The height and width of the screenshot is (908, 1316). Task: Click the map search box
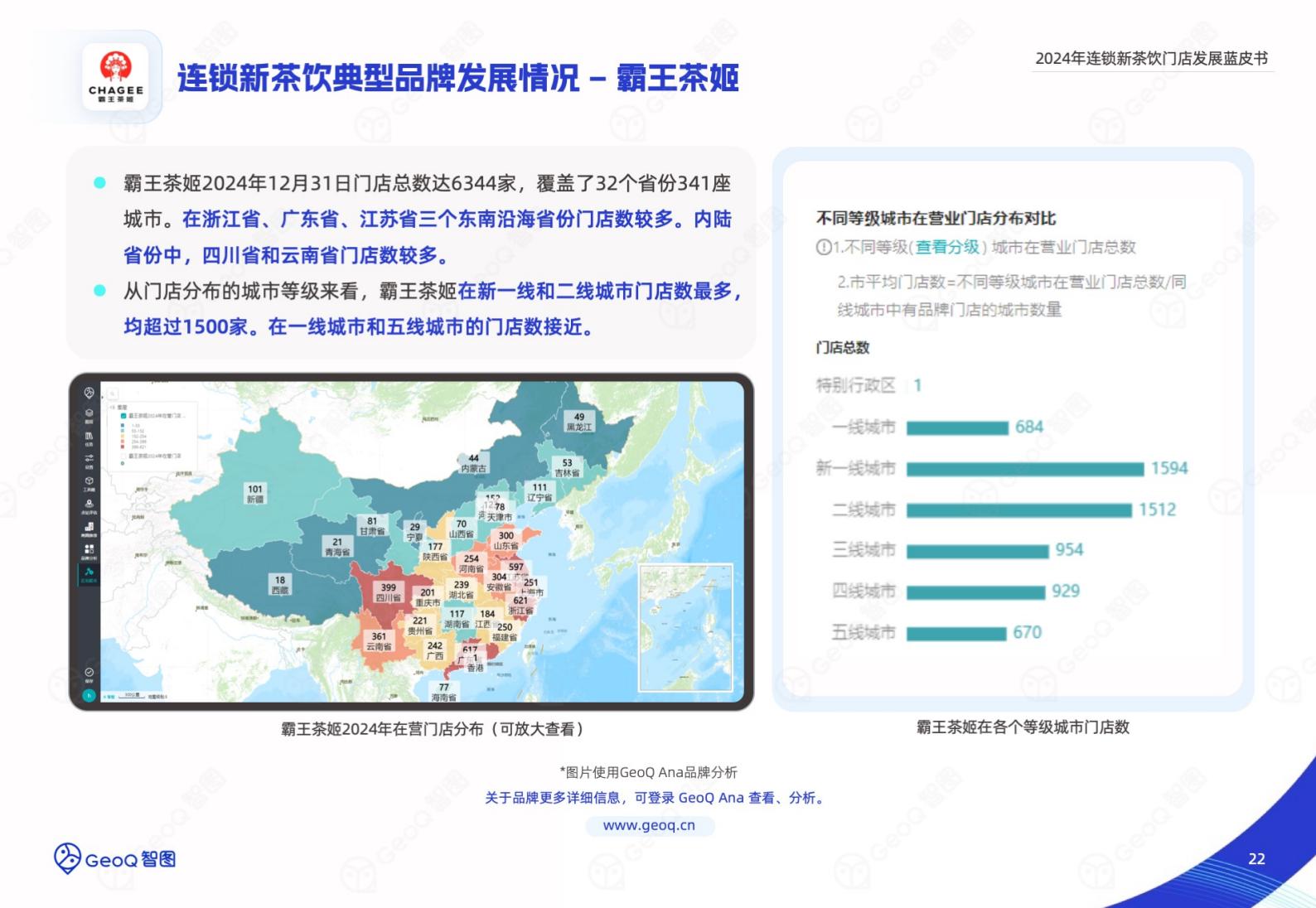click(113, 394)
